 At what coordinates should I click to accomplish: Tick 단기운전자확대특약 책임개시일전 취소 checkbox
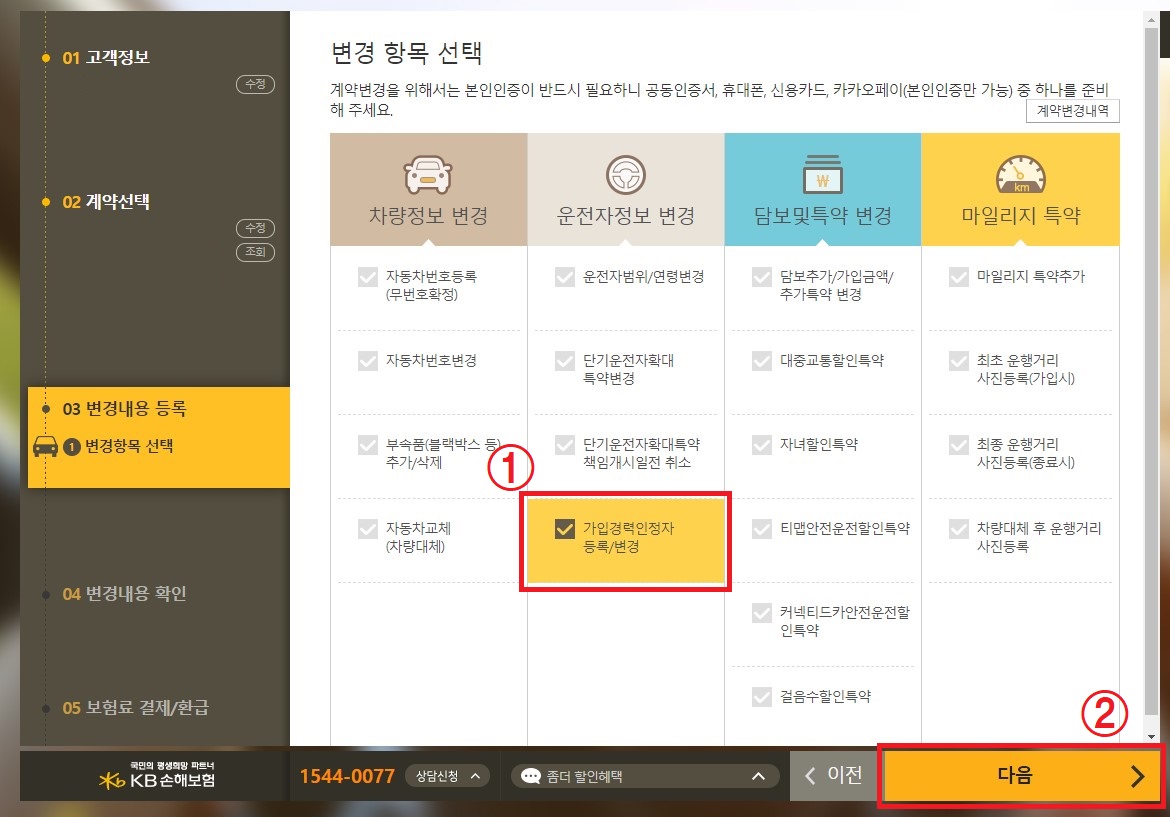click(x=565, y=445)
